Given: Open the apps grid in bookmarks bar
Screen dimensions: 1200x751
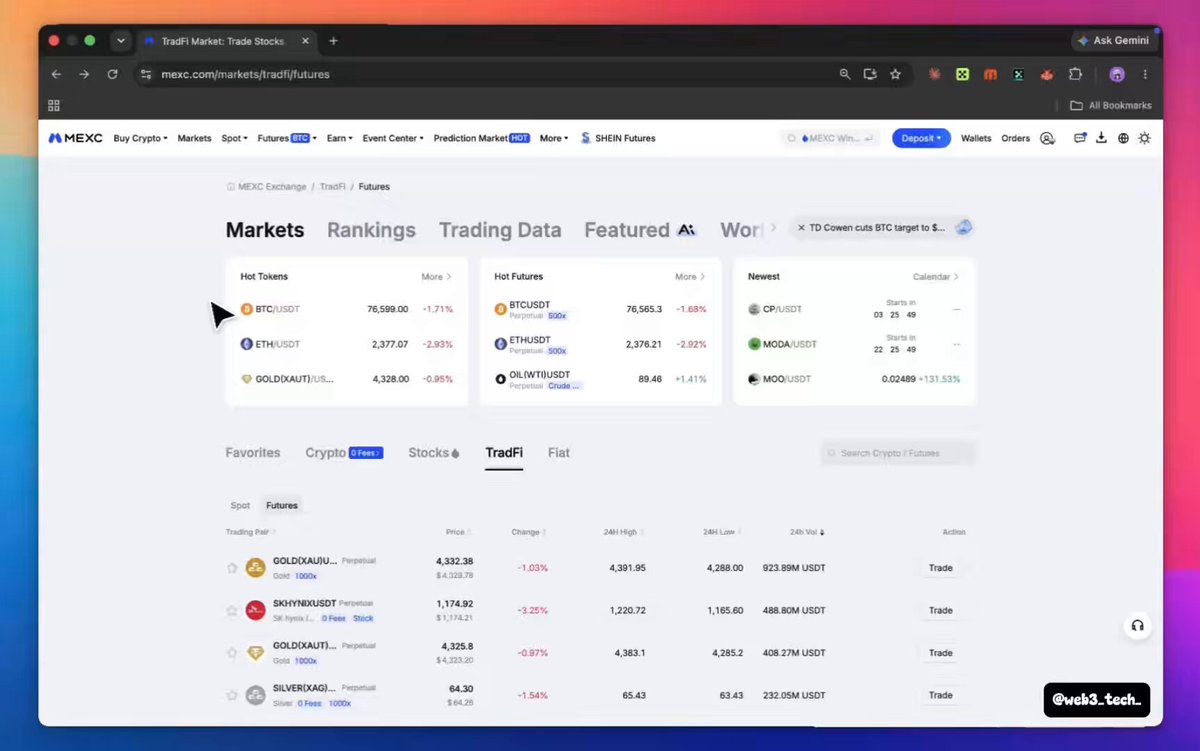Looking at the screenshot, I should pyautogui.click(x=54, y=105).
